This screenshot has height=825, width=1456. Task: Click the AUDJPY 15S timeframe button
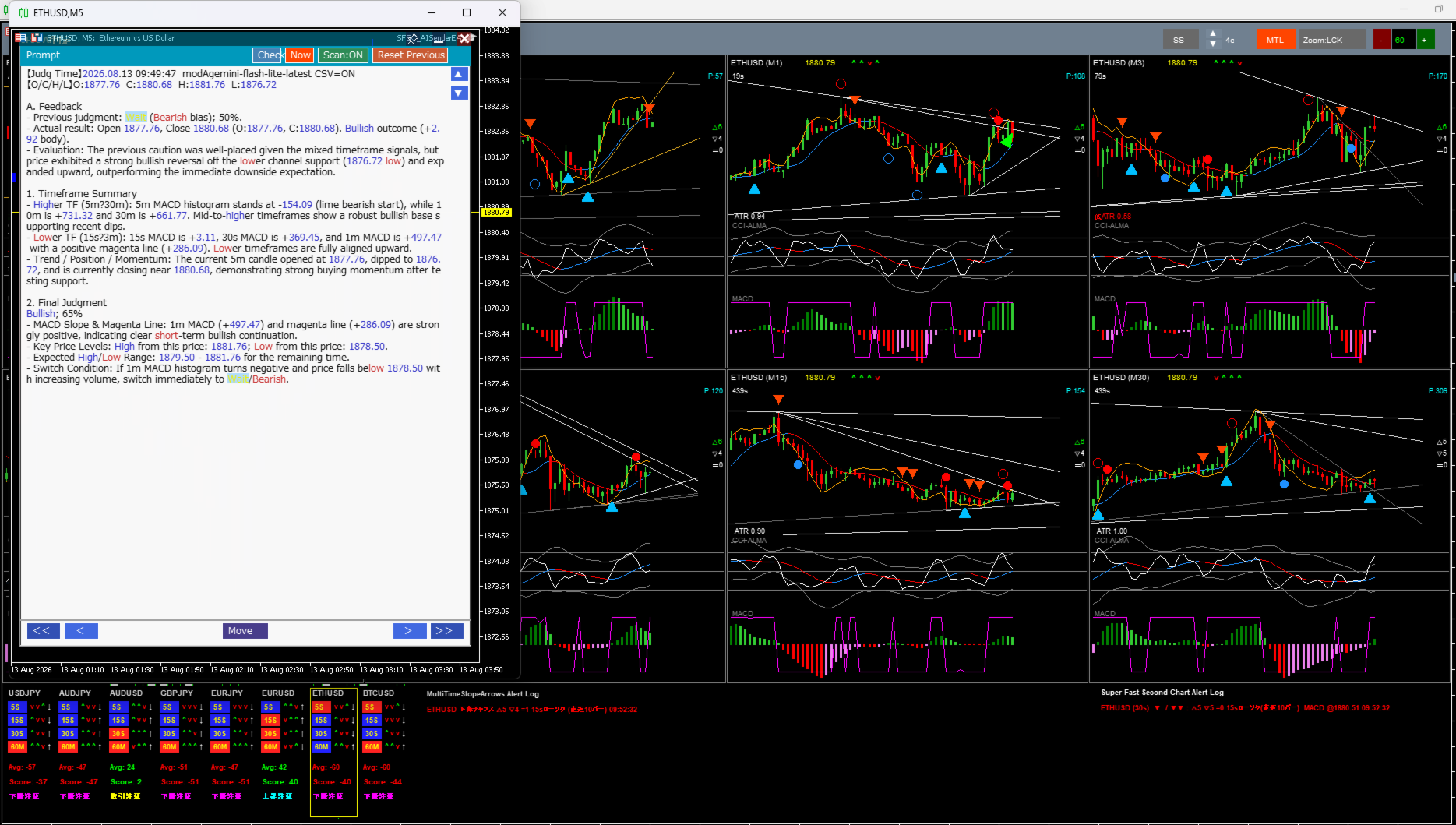68,721
